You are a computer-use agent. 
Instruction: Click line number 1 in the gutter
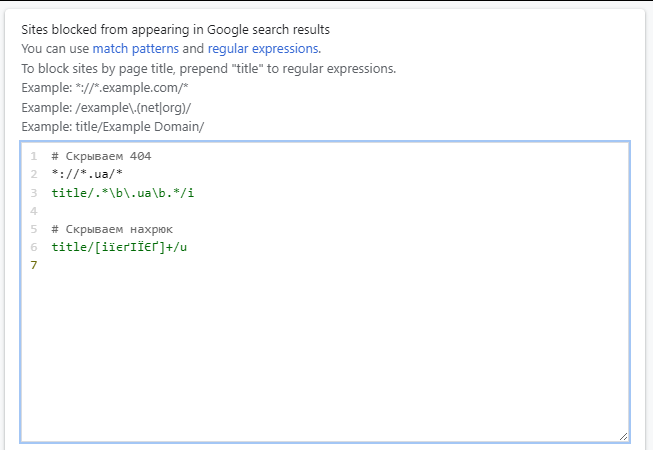[x=33, y=156]
